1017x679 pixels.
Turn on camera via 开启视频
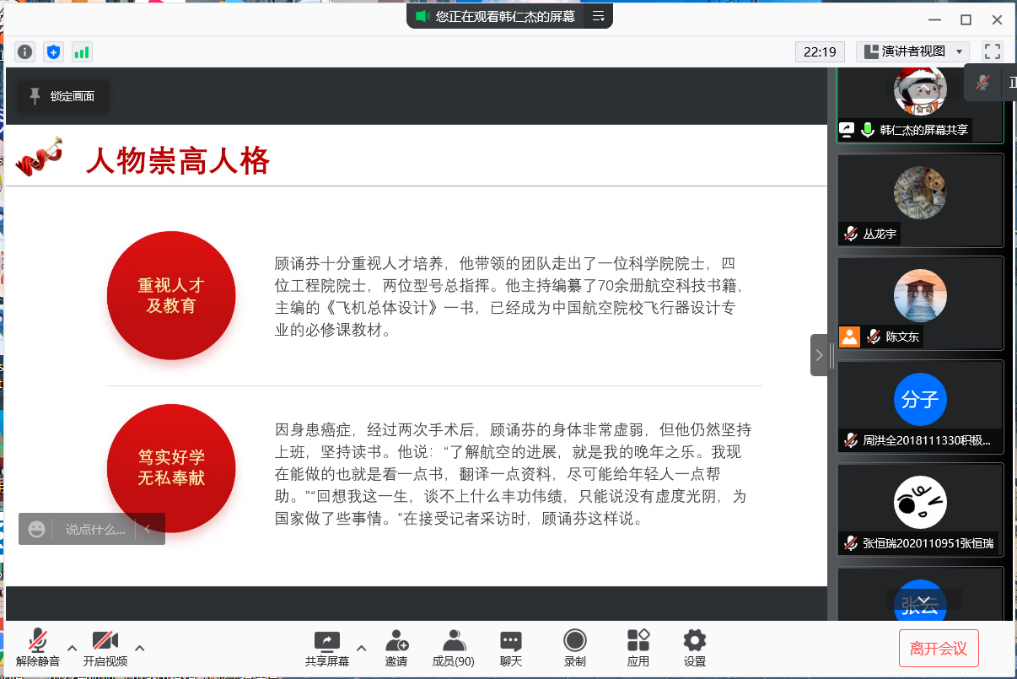(105, 648)
